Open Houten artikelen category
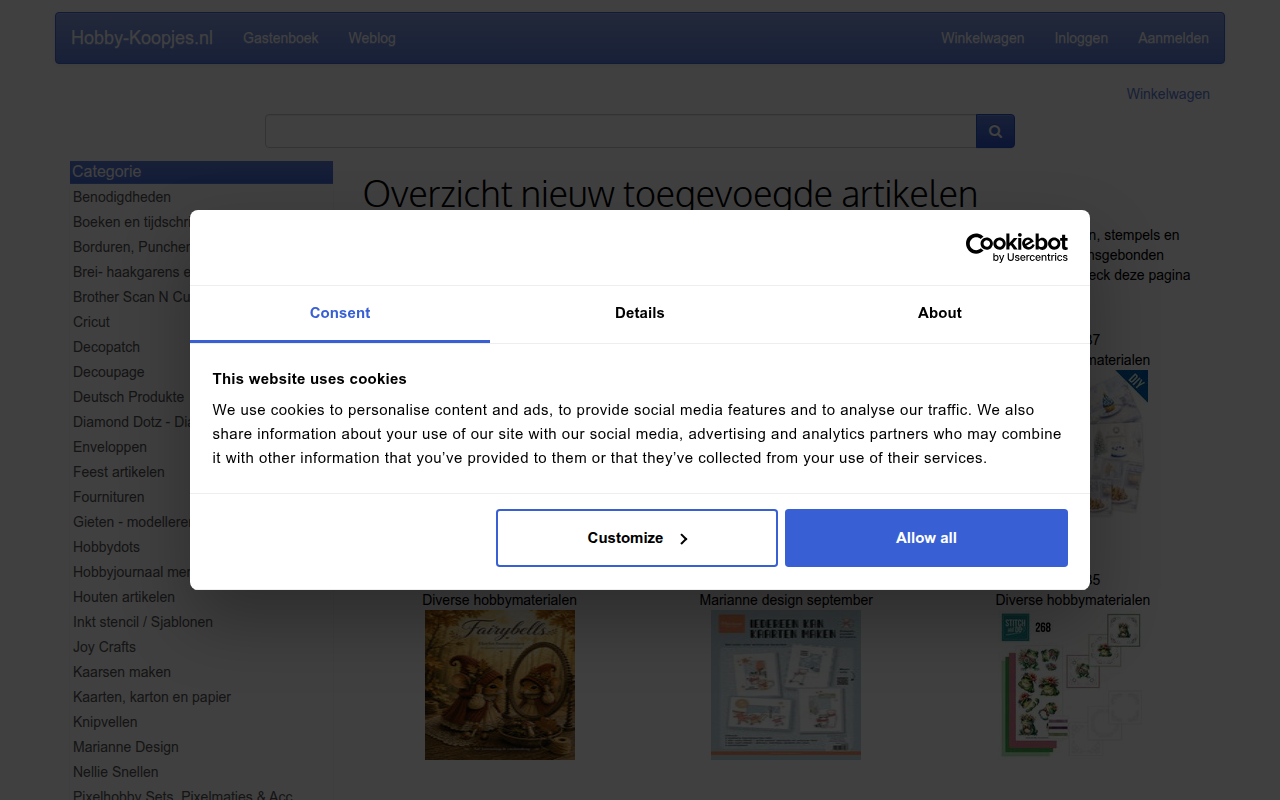 pos(124,597)
